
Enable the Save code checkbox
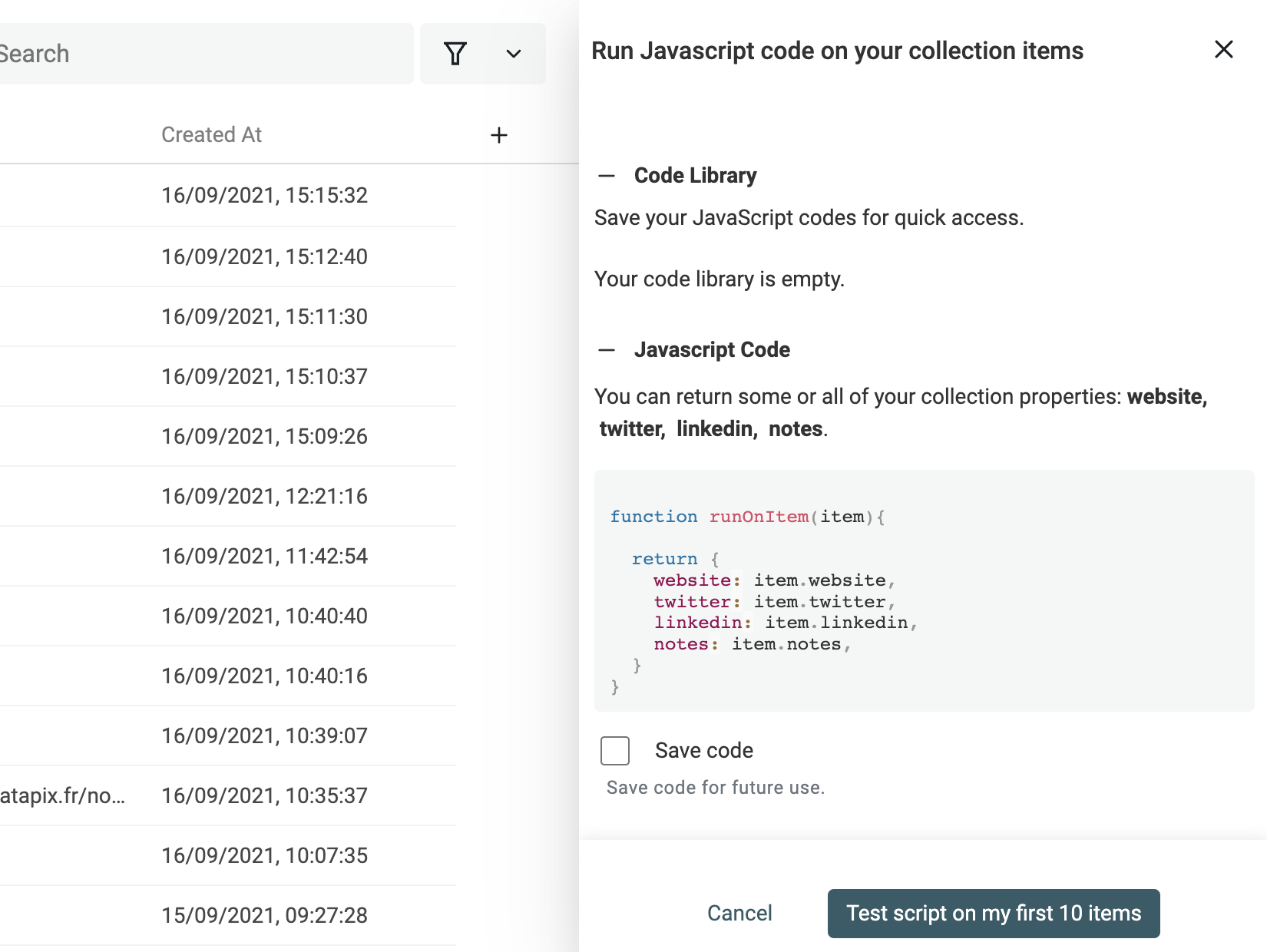pos(614,751)
